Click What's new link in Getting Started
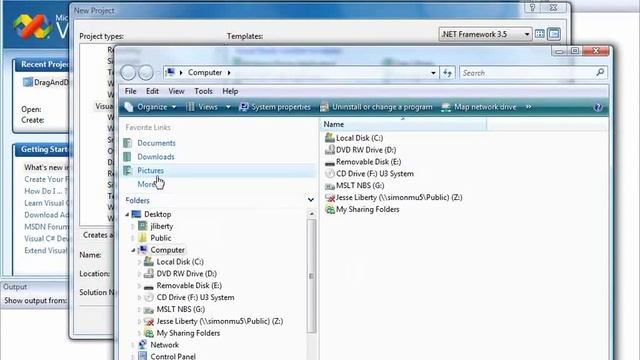Screen dimensions: 640x360 pyautogui.click(x=46, y=167)
